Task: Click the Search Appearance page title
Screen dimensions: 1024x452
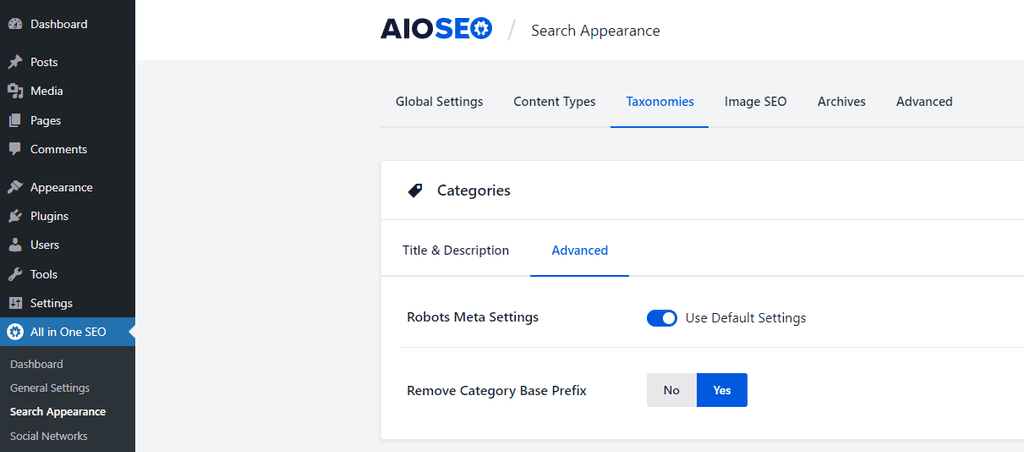Action: [595, 31]
